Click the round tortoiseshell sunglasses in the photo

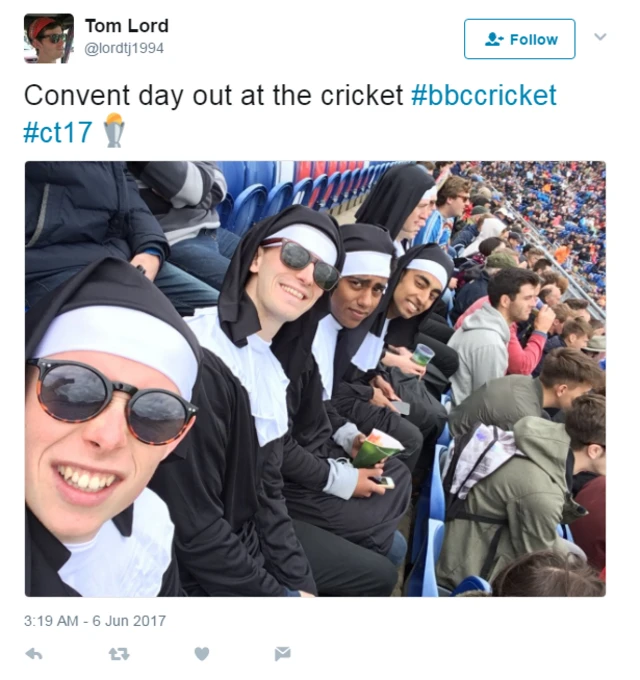click(x=112, y=401)
